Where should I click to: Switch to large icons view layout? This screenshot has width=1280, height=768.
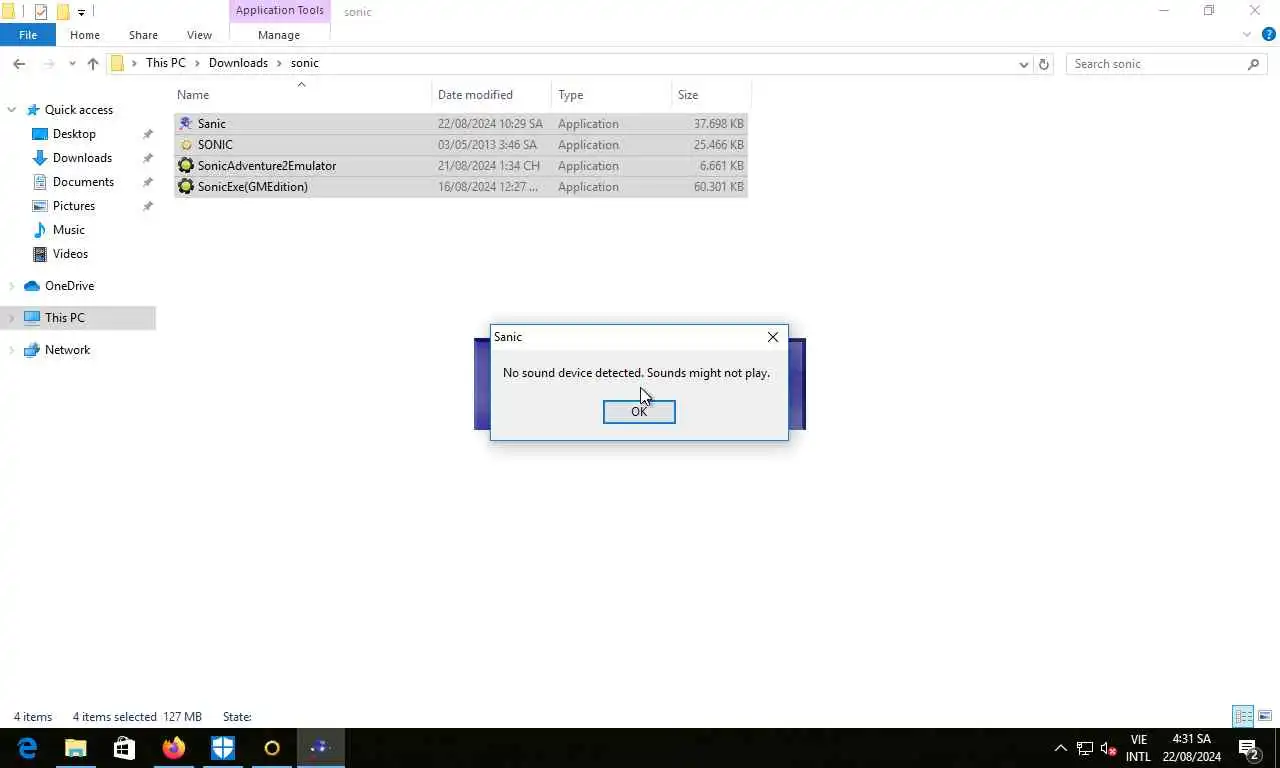point(1264,716)
